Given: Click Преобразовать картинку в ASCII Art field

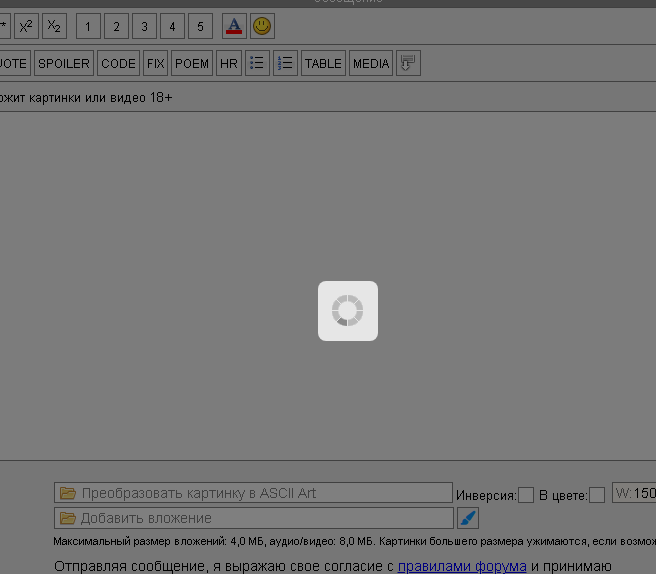Looking at the screenshot, I should click(x=254, y=493).
